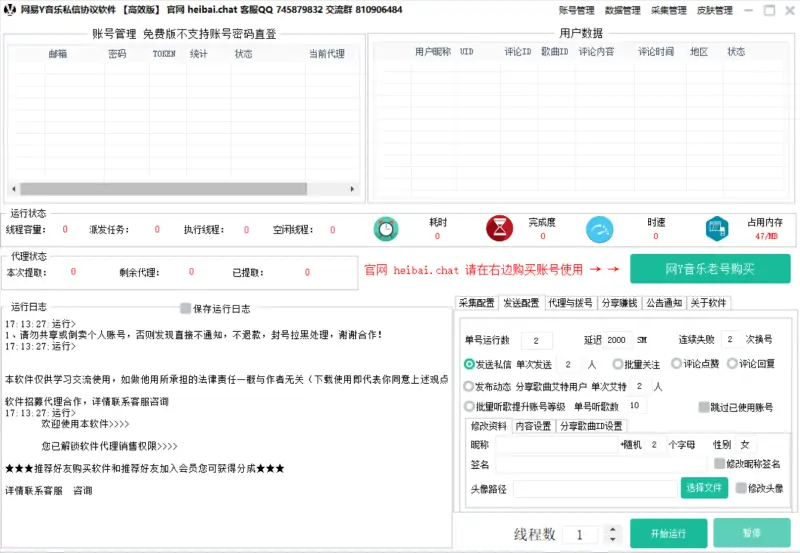
Task: Click the clock icon beside 耗时
Action: coord(386,229)
